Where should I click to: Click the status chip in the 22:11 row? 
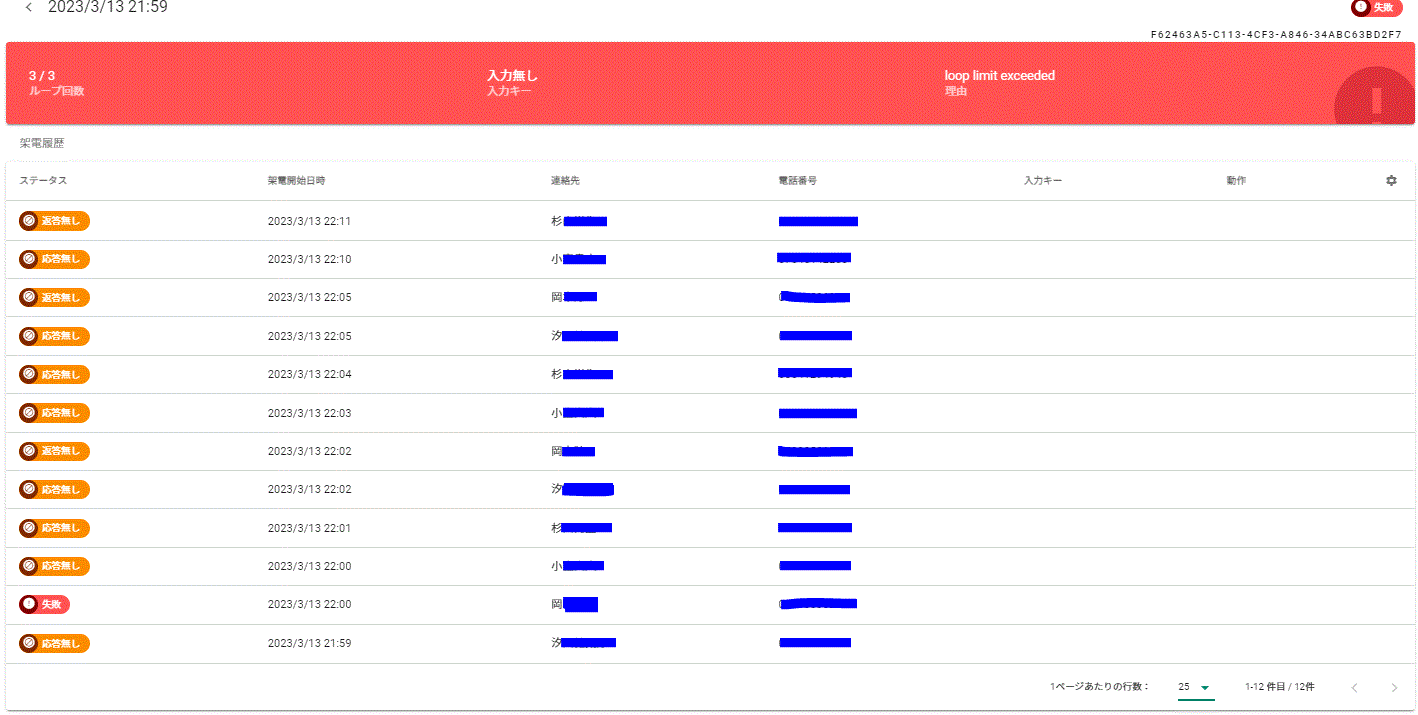(x=55, y=221)
